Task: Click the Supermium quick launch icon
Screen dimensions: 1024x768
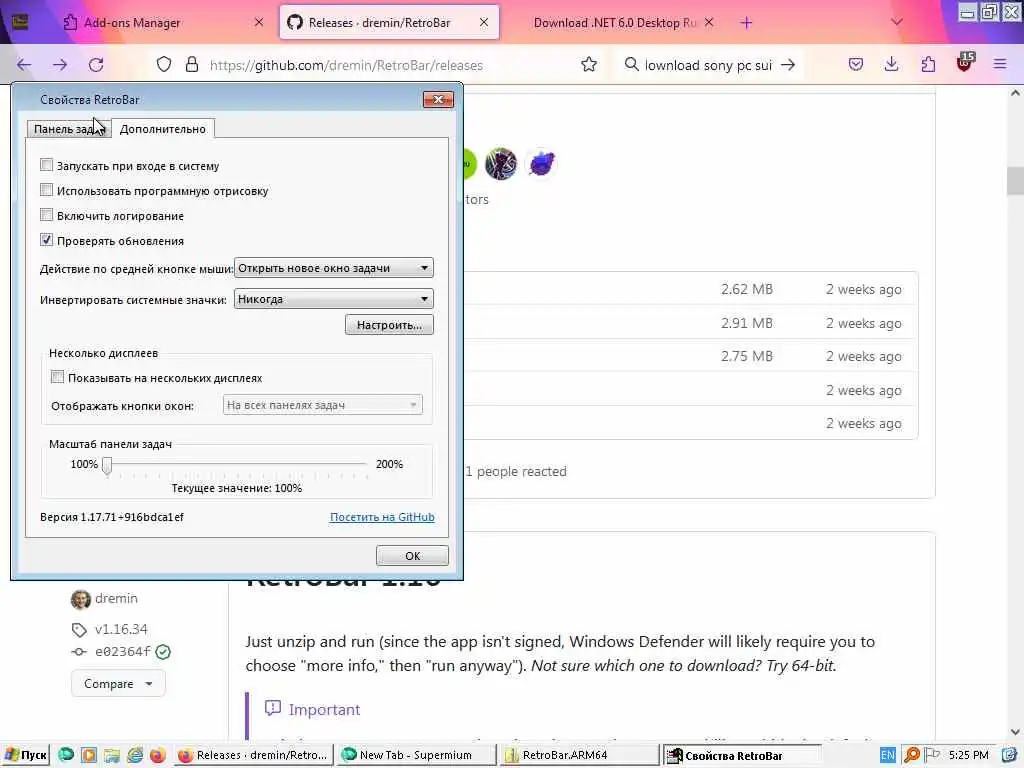Action: point(66,755)
